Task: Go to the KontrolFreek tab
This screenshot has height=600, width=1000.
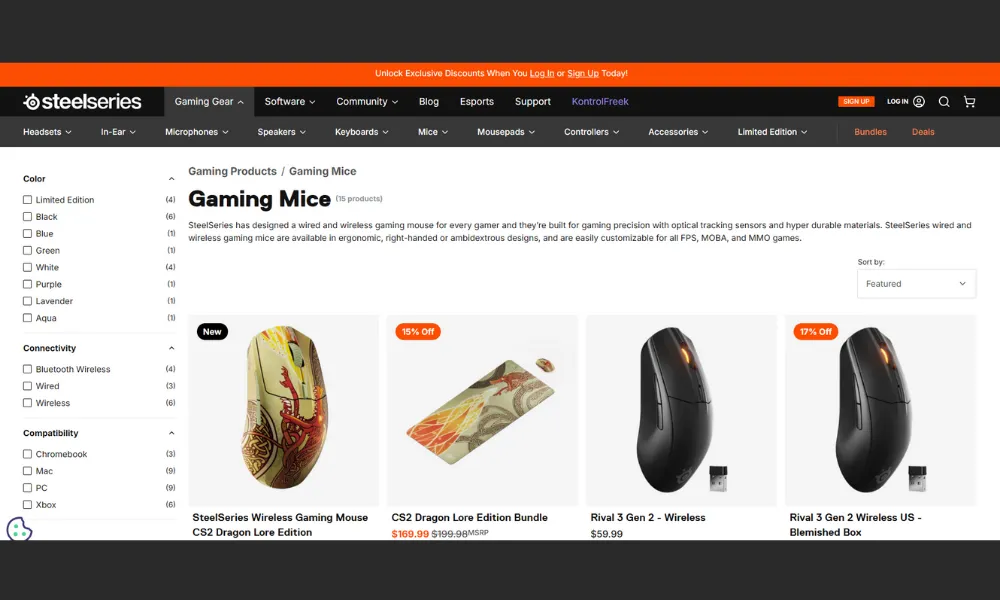Action: (x=600, y=101)
